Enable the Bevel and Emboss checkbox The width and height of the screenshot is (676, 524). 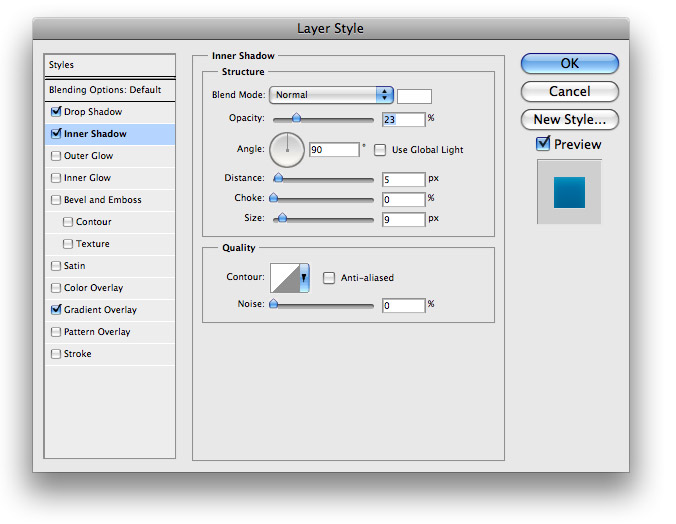coord(56,200)
